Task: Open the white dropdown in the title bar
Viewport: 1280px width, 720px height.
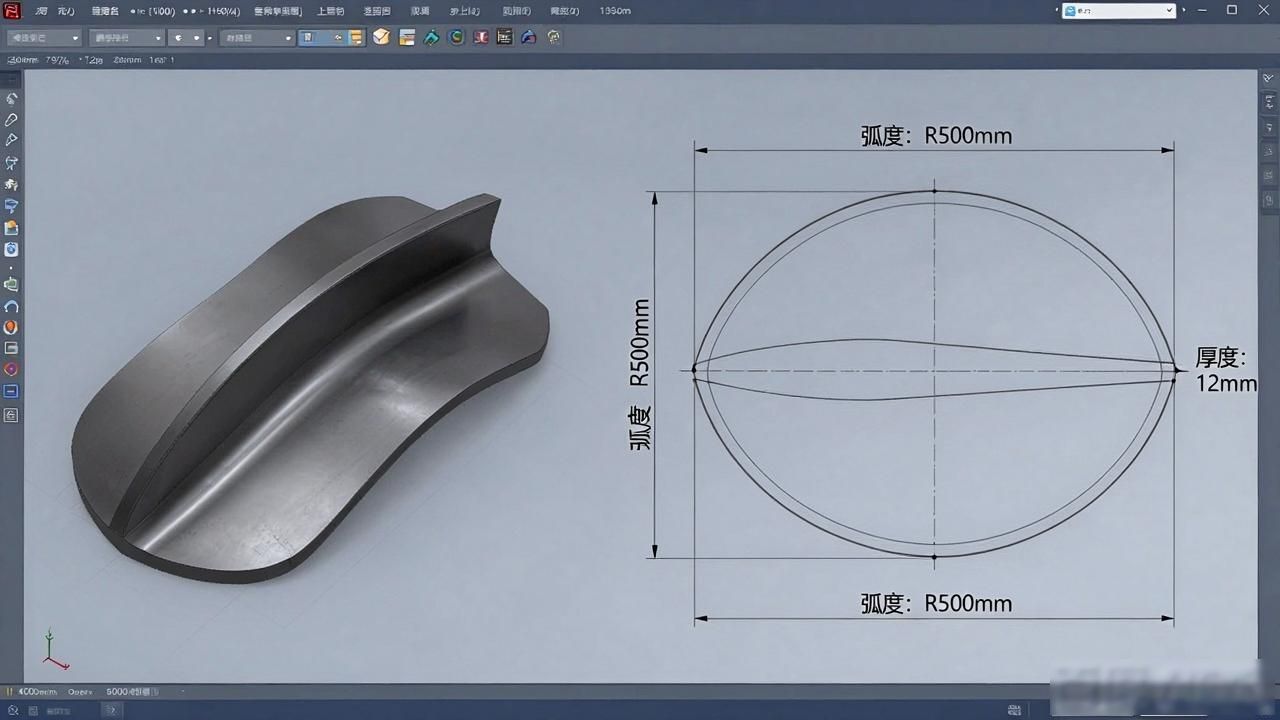Action: [x=1119, y=10]
